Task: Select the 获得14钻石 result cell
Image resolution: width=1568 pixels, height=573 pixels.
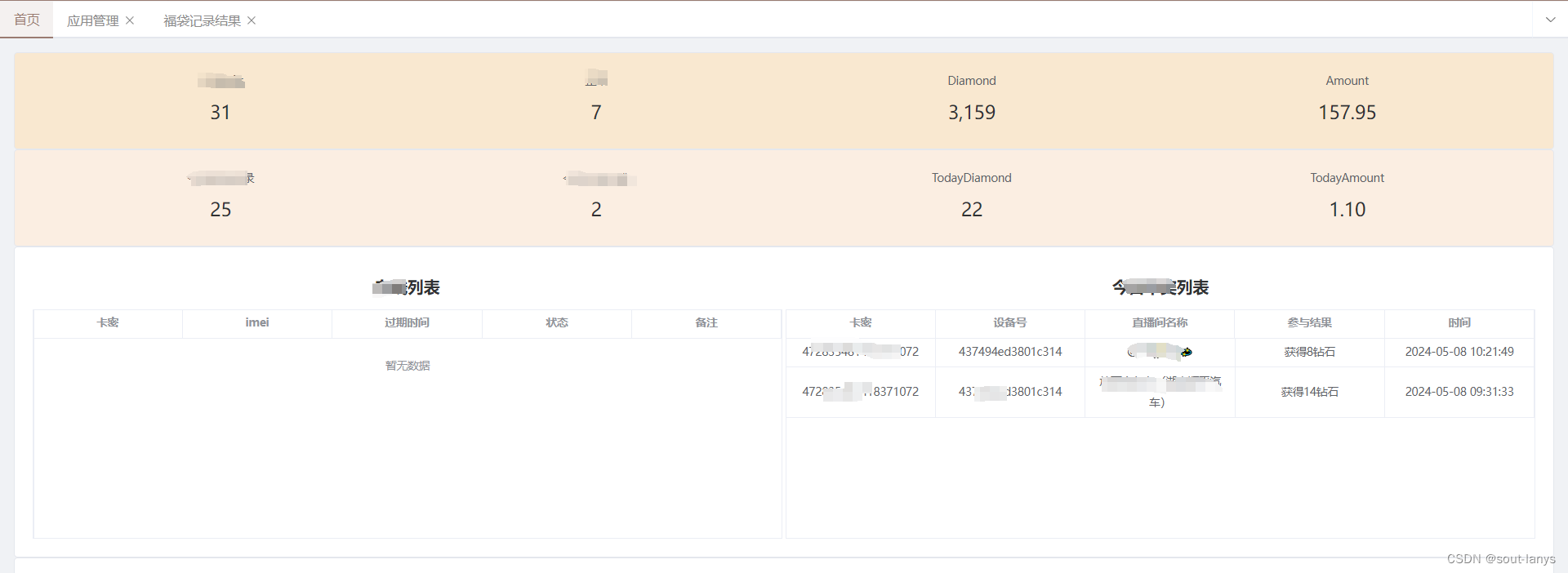Action: point(1310,392)
